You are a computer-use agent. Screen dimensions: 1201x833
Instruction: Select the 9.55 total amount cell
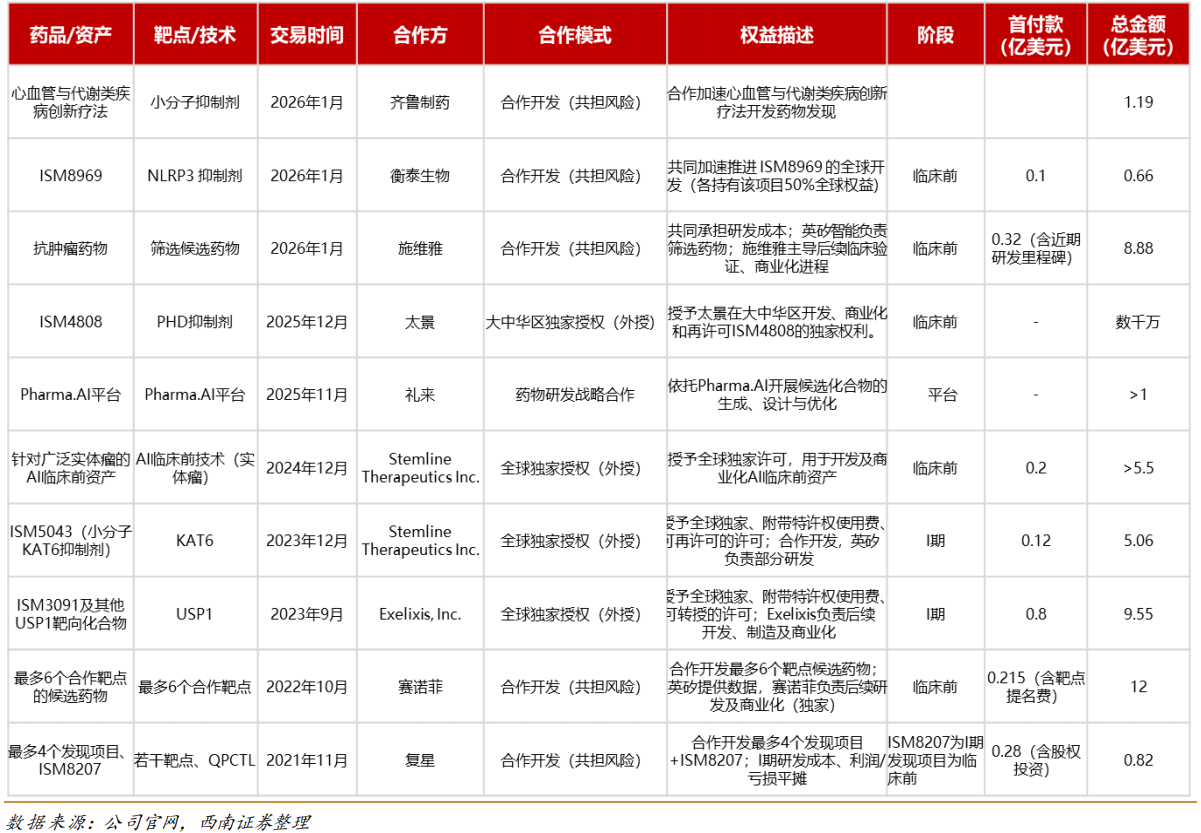point(1138,614)
